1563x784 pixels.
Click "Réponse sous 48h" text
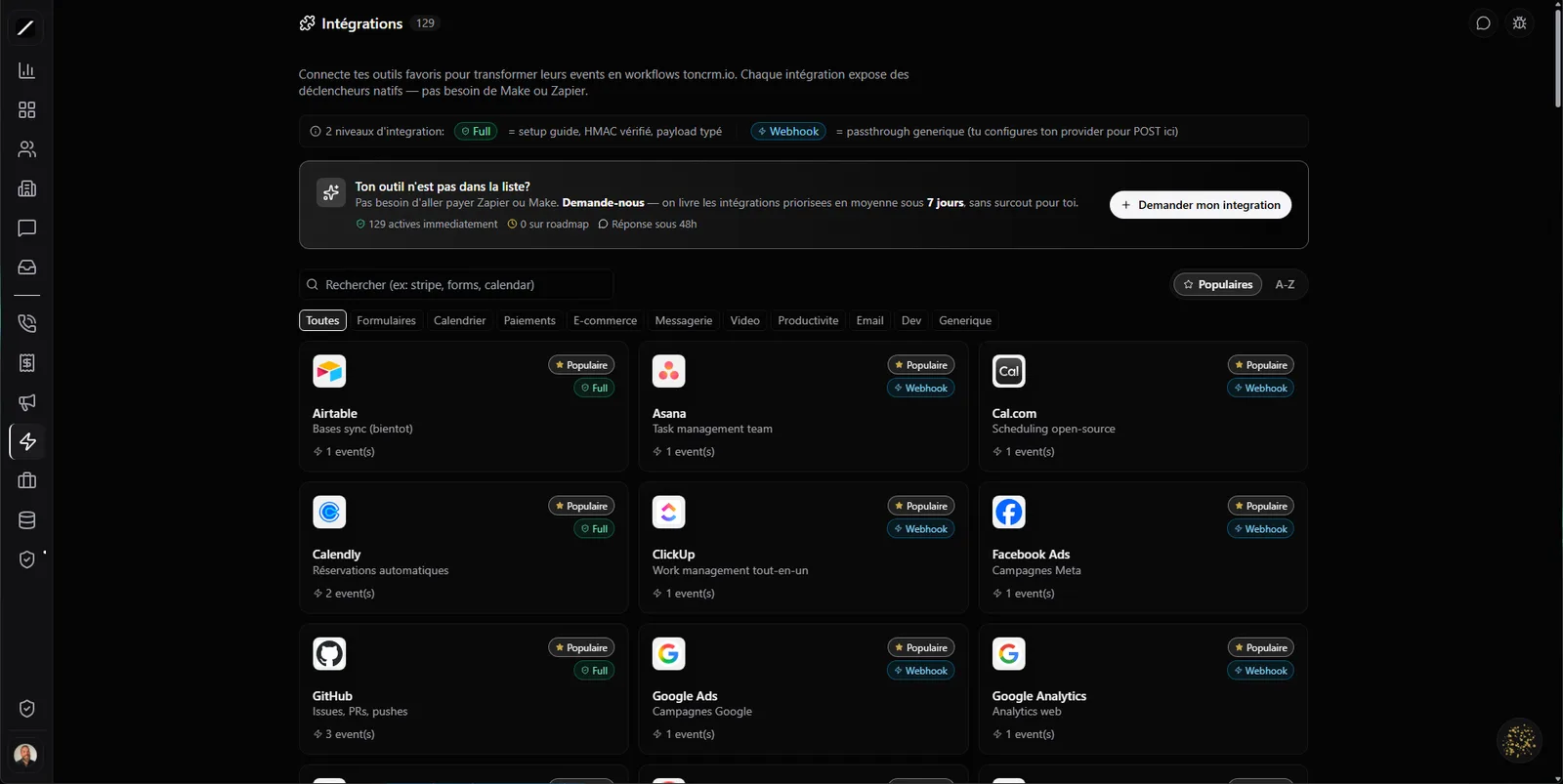point(654,224)
